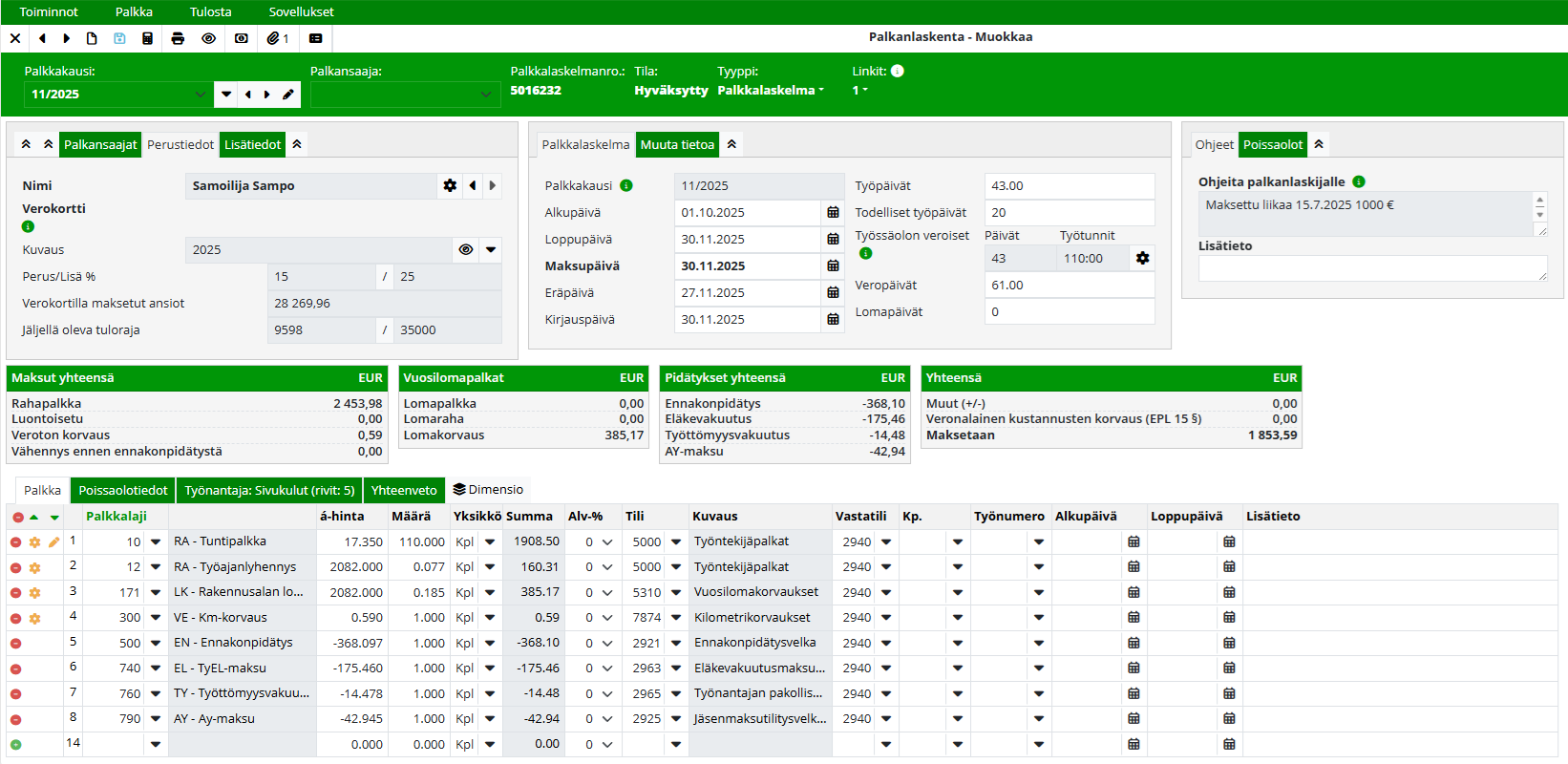This screenshot has height=764, width=1568.
Task: Open the Tulosta menu
Action: (210, 11)
